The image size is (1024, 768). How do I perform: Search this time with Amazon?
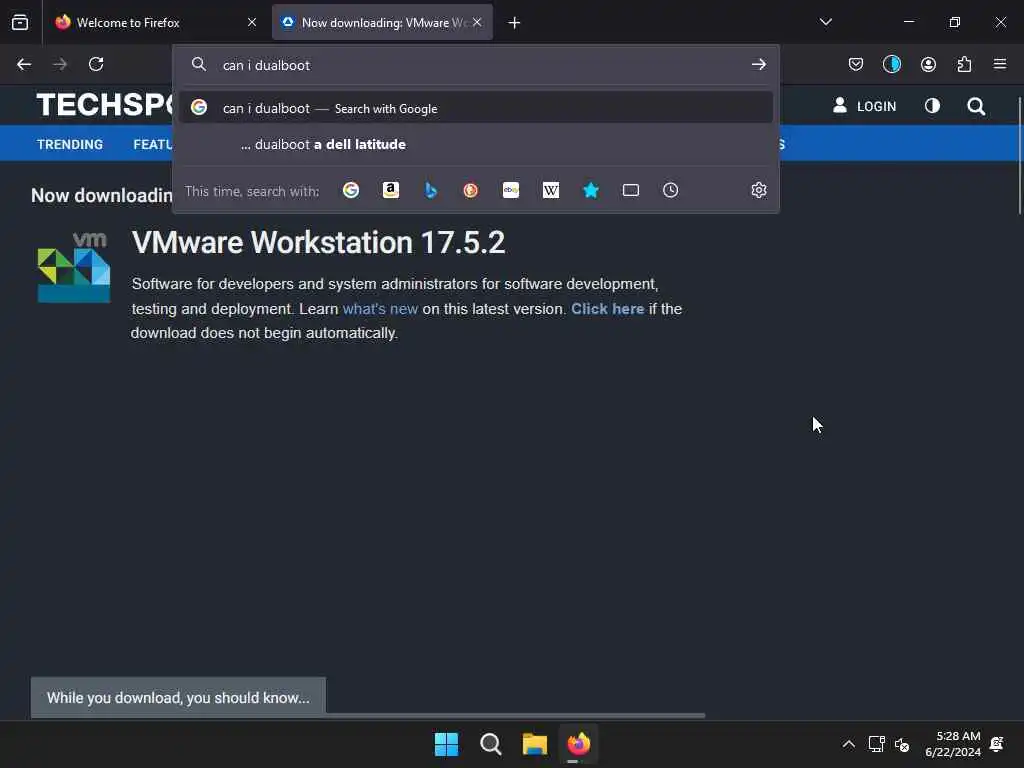click(391, 190)
